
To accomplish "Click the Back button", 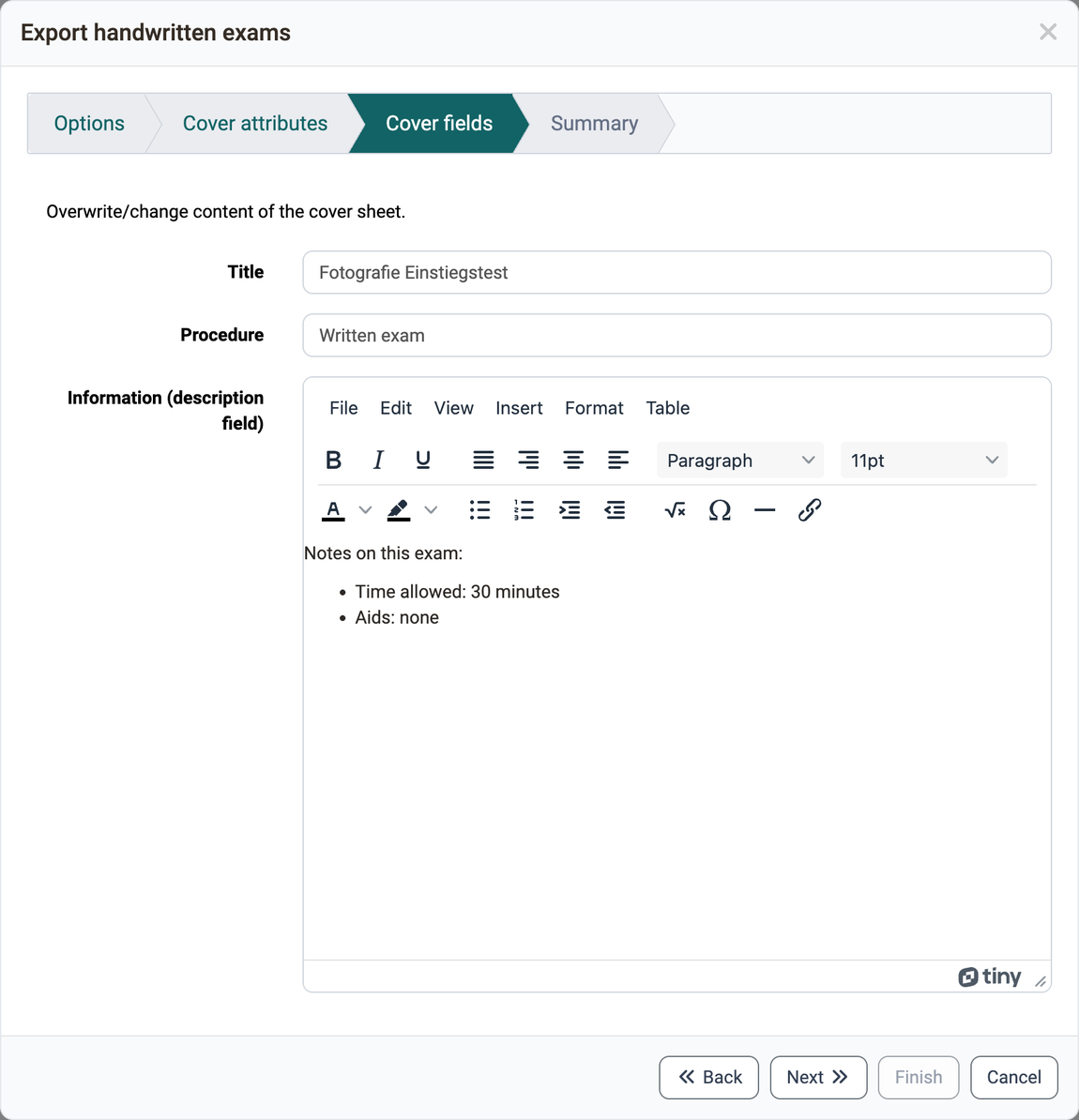I will [x=708, y=1077].
